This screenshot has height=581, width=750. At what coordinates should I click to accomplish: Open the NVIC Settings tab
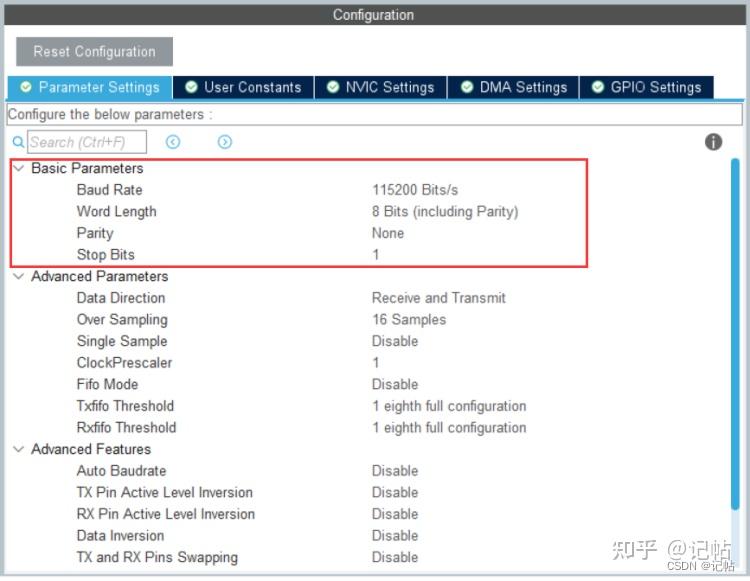tap(380, 88)
